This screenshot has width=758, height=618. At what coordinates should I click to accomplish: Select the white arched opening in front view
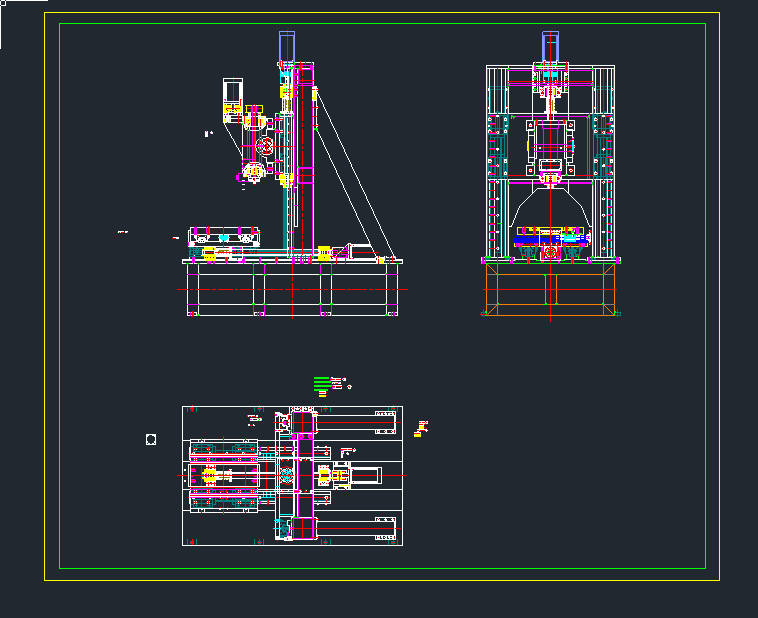click(x=550, y=205)
